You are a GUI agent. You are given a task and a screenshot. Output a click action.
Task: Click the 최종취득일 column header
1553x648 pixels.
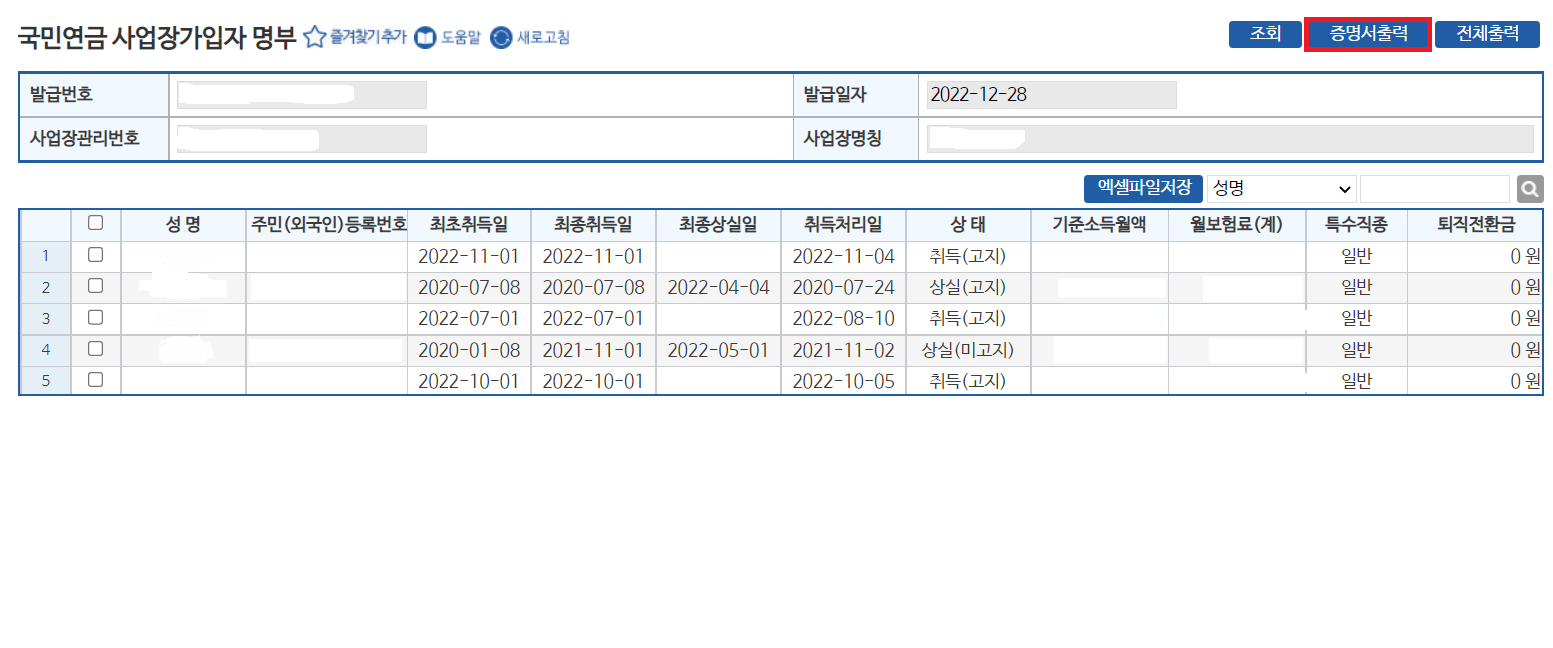[594, 225]
